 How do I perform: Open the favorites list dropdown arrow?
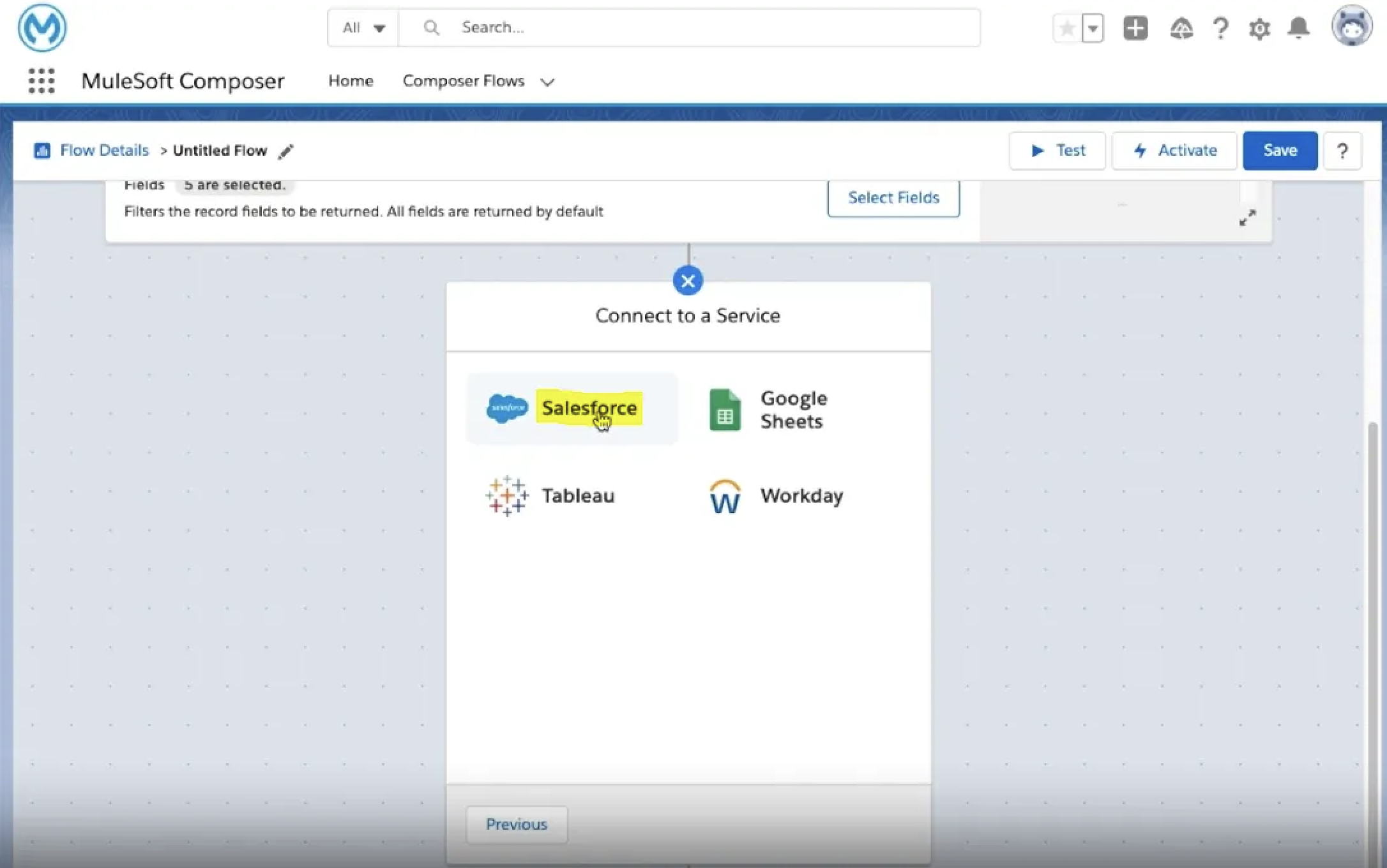point(1093,28)
